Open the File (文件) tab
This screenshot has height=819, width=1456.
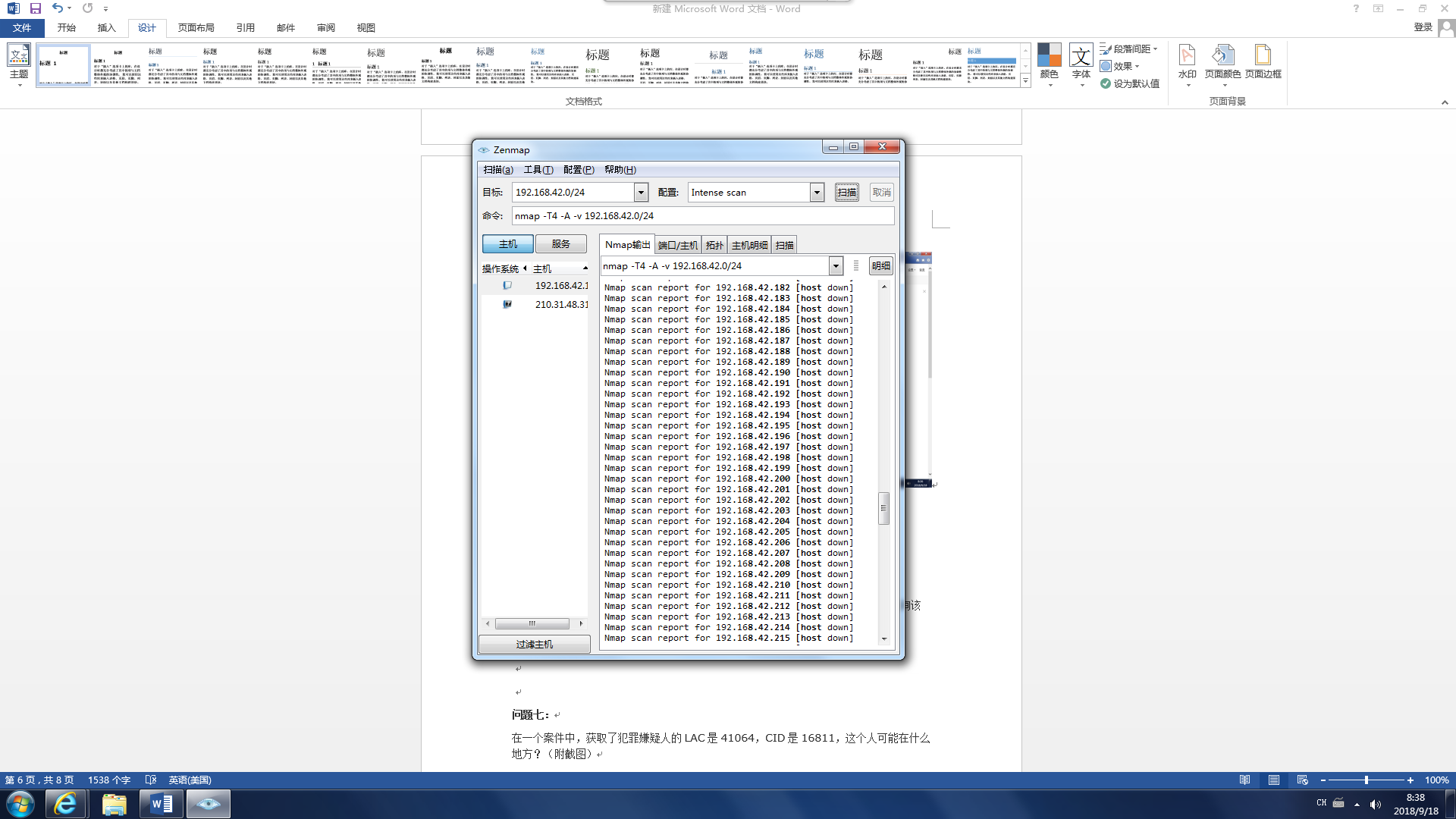[22, 27]
